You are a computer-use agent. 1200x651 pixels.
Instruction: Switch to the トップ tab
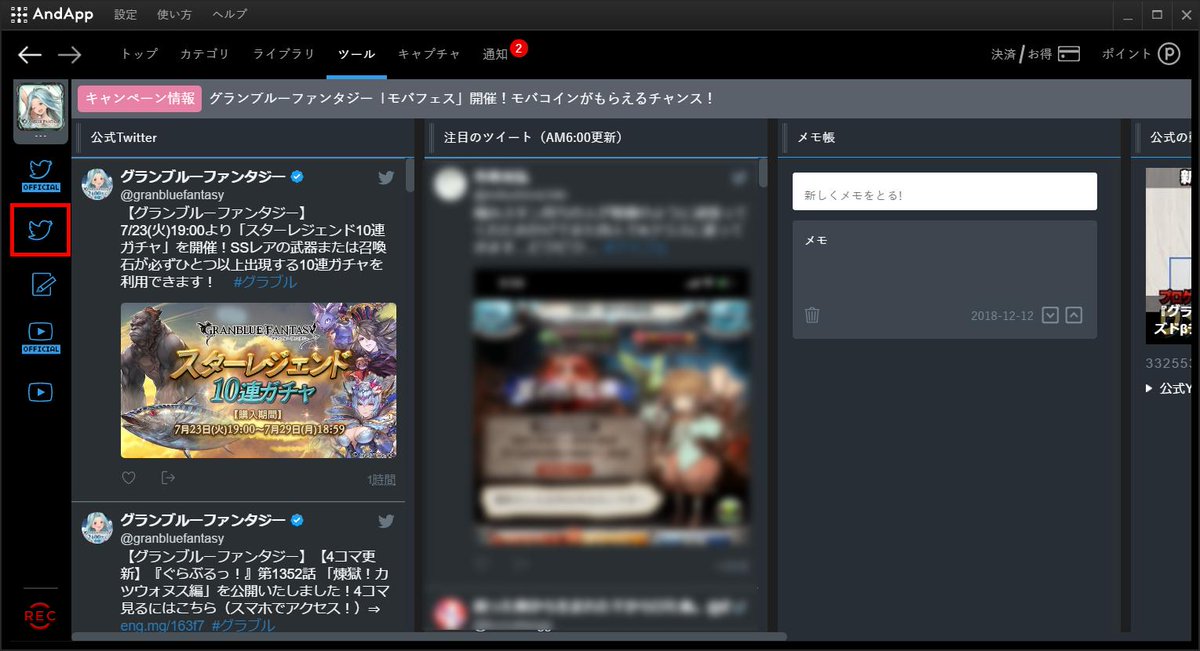(139, 54)
